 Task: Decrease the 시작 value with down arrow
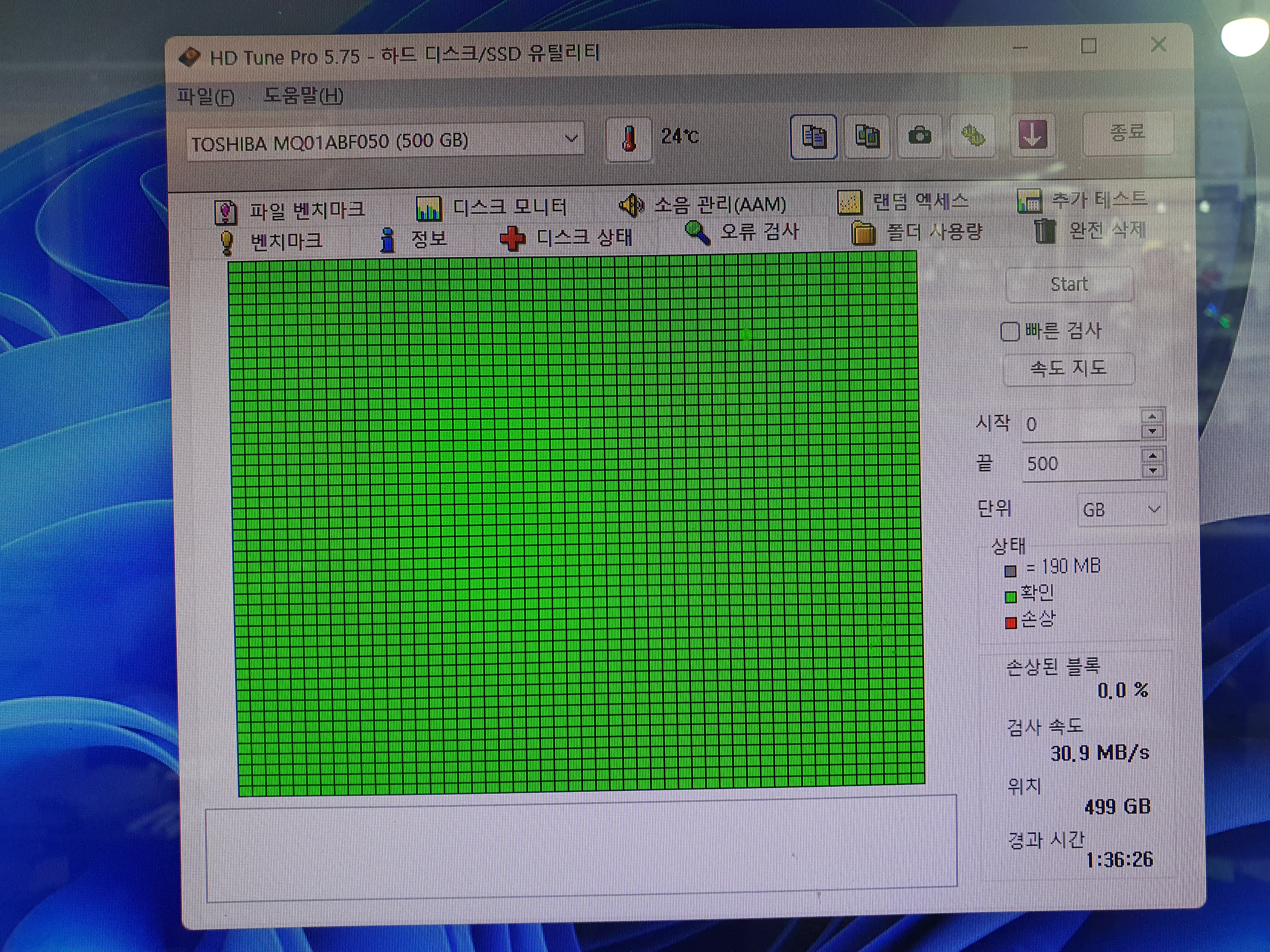pos(1152,432)
